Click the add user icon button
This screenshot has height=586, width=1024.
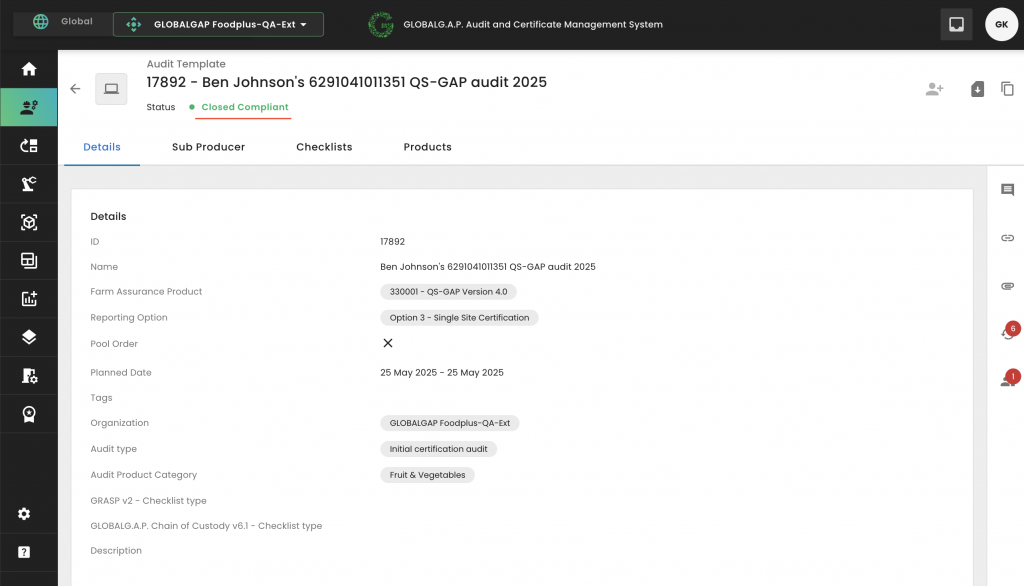click(x=934, y=89)
